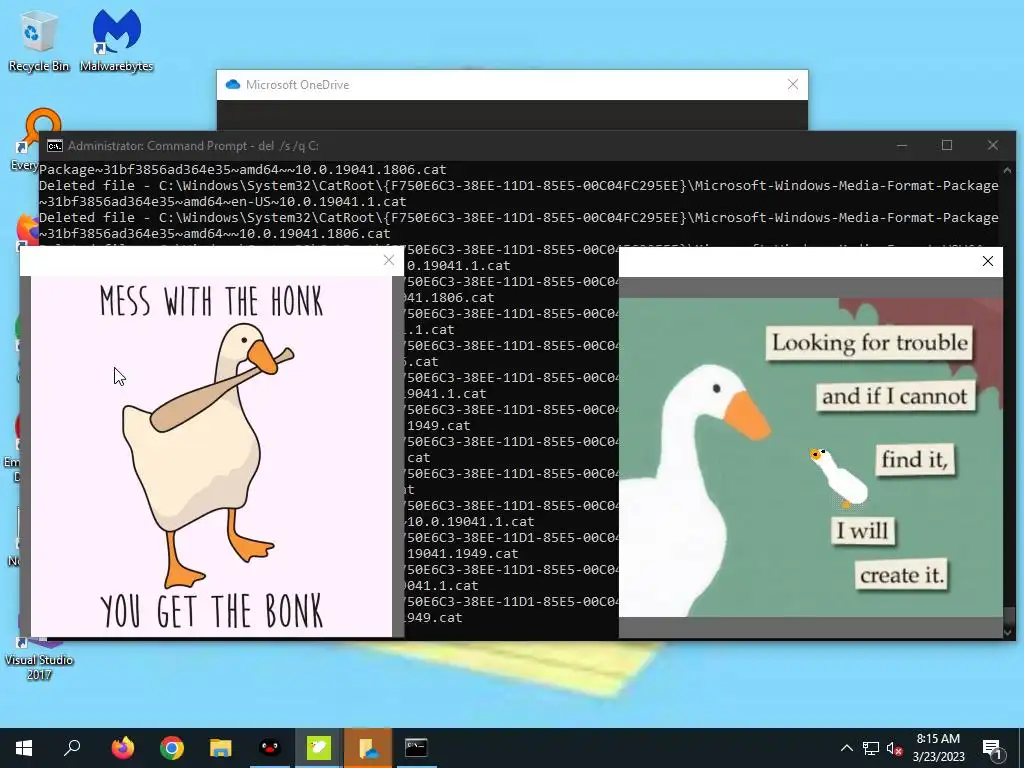This screenshot has width=1024, height=768.
Task: Launch Firefox from the taskbar
Action: [x=122, y=748]
